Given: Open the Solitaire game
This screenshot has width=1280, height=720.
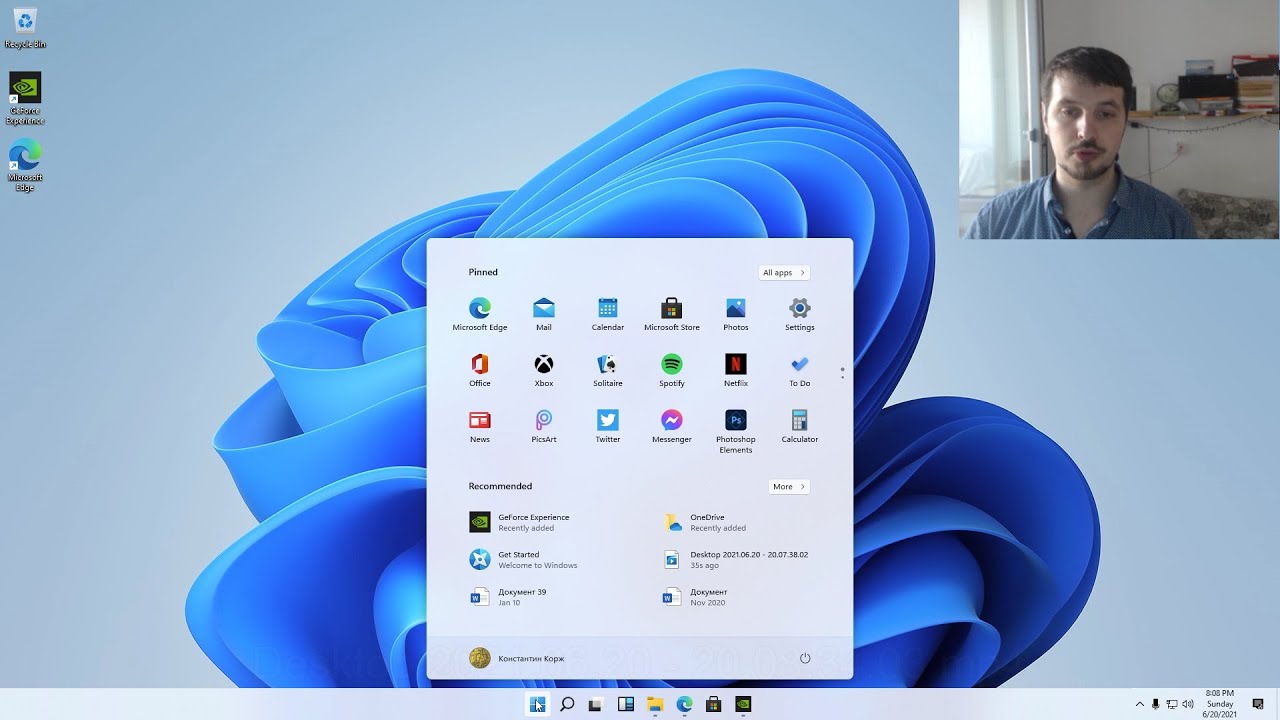Looking at the screenshot, I should (x=608, y=369).
